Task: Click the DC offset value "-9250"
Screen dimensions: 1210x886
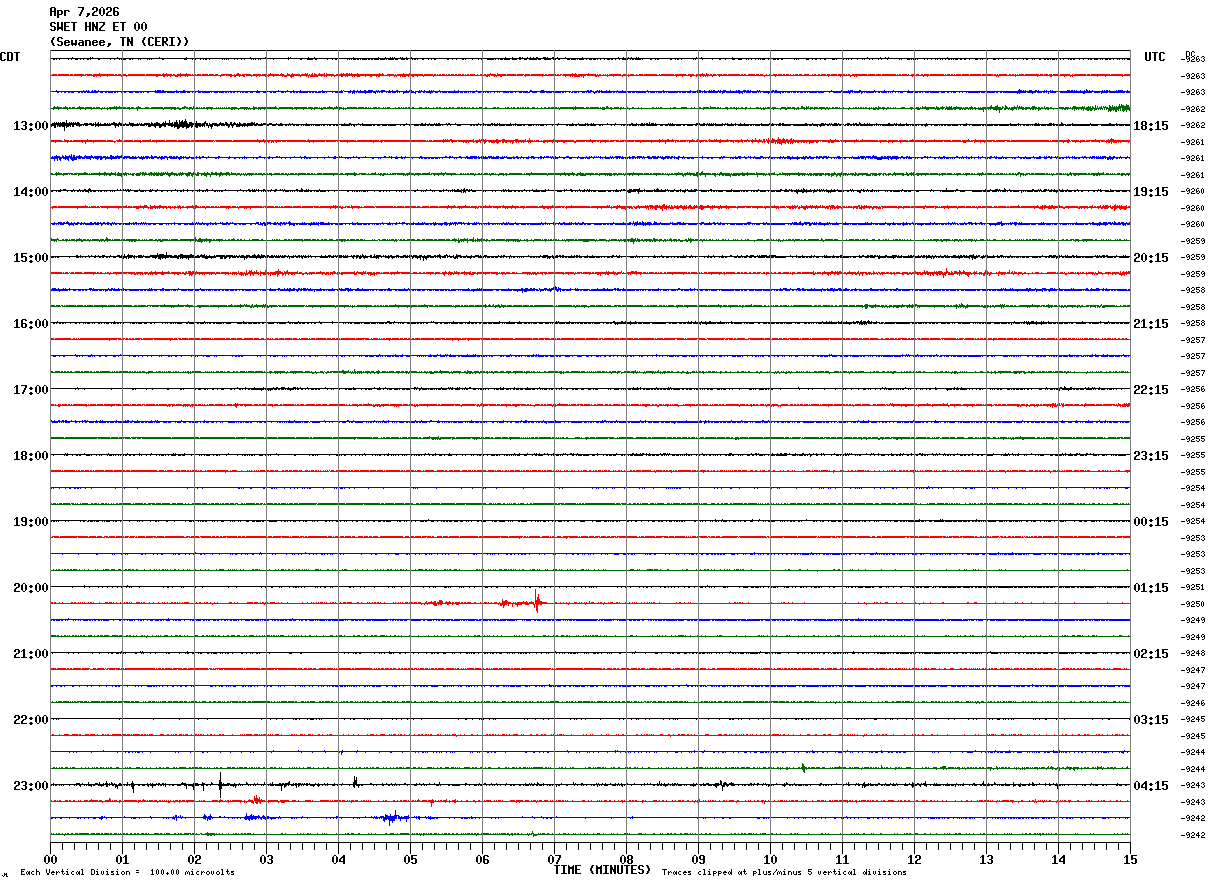Action: pyautogui.click(x=1193, y=604)
